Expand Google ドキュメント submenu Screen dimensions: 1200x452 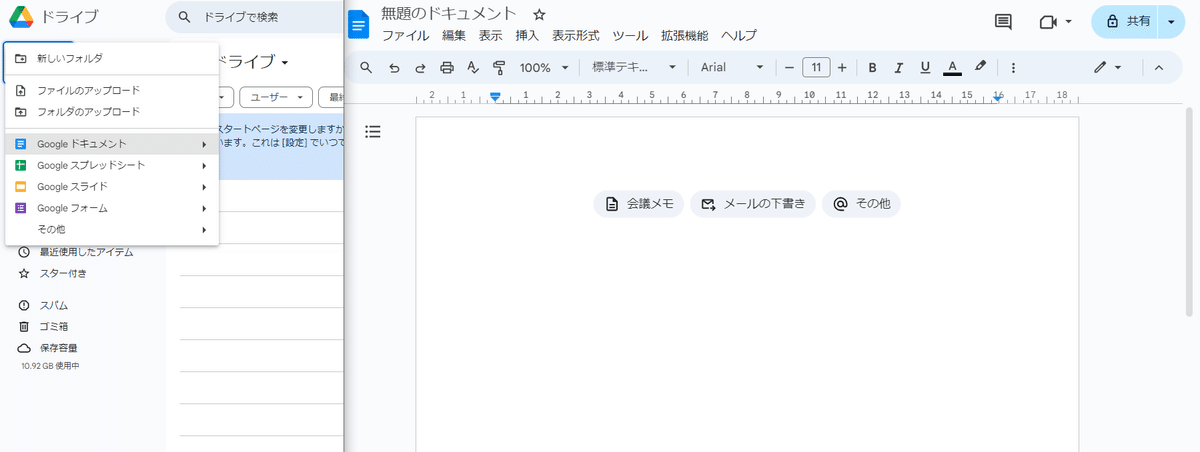pos(112,144)
